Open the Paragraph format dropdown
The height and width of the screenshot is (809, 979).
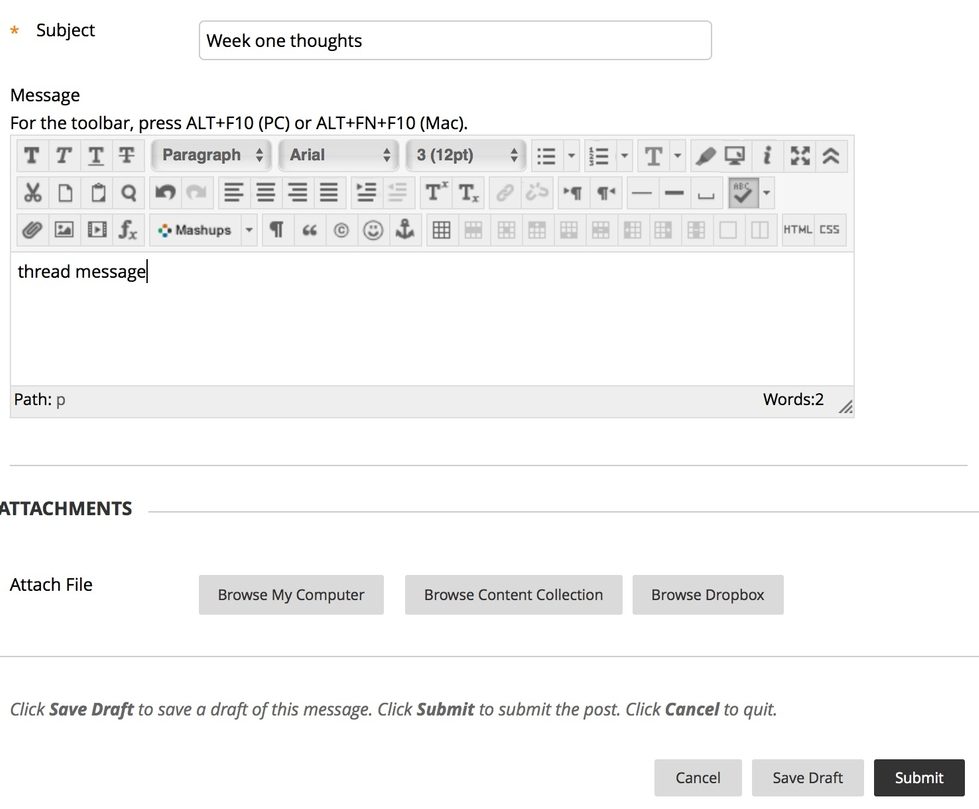[212, 156]
